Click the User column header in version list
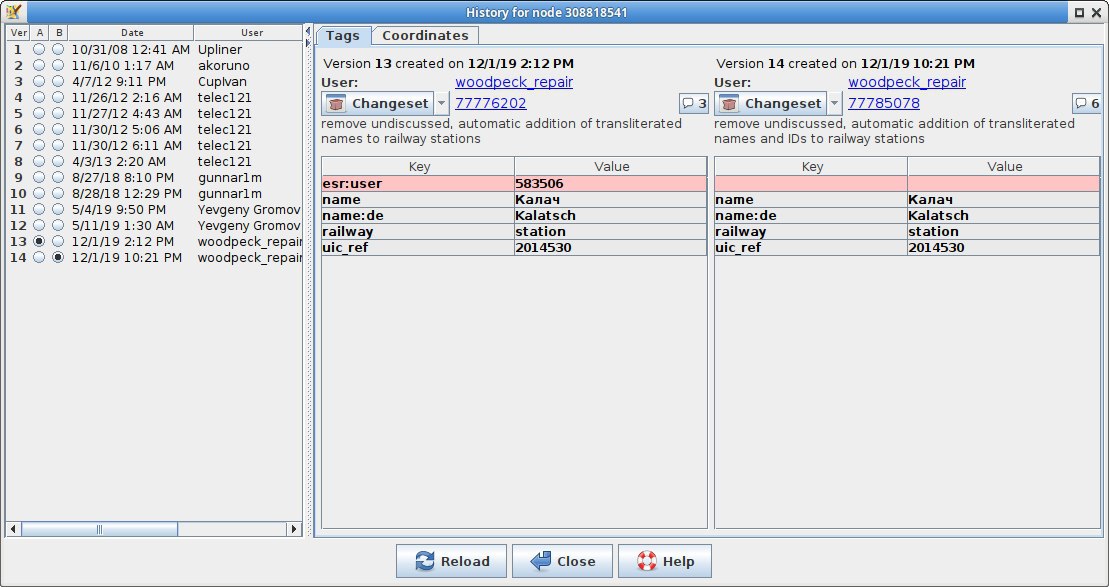Viewport: 1109px width, 587px height. pos(248,33)
